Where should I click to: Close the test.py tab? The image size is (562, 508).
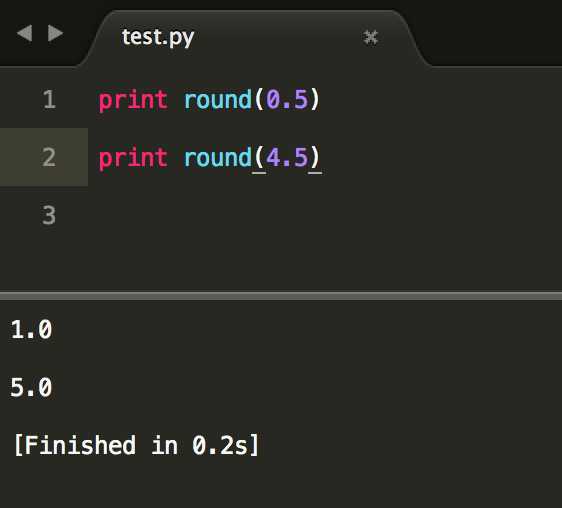[370, 37]
